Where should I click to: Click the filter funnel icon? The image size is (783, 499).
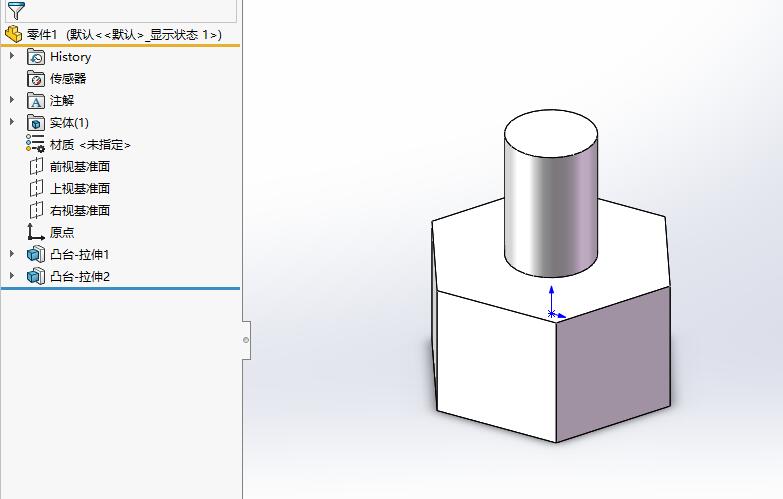pos(16,10)
